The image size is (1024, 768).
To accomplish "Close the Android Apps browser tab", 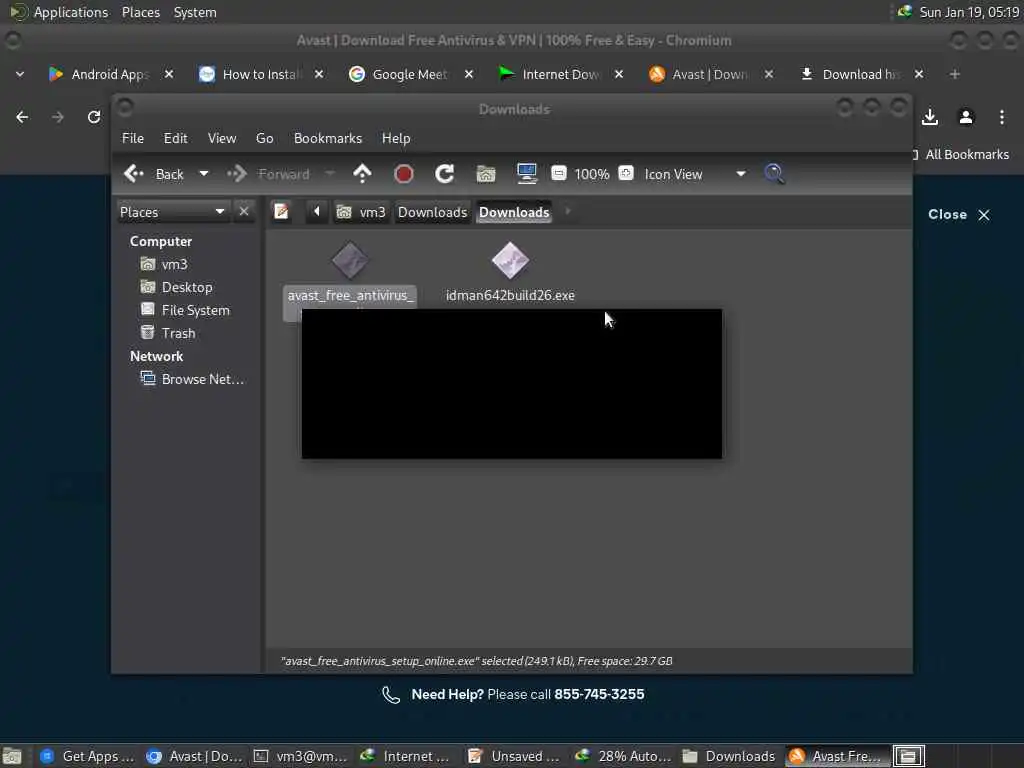I will pyautogui.click(x=168, y=74).
